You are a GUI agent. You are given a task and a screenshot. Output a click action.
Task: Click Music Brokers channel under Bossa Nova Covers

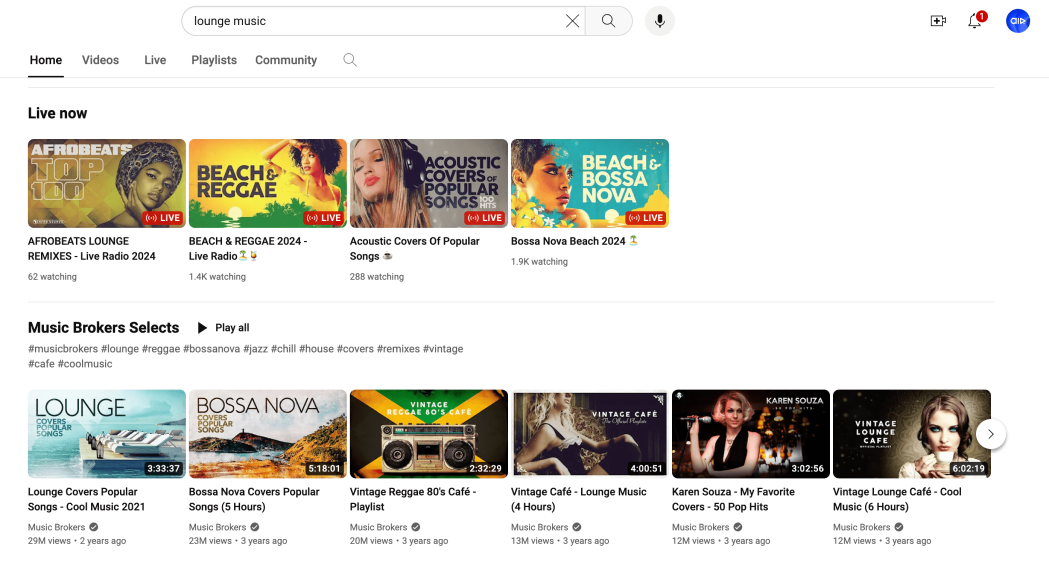(x=217, y=527)
